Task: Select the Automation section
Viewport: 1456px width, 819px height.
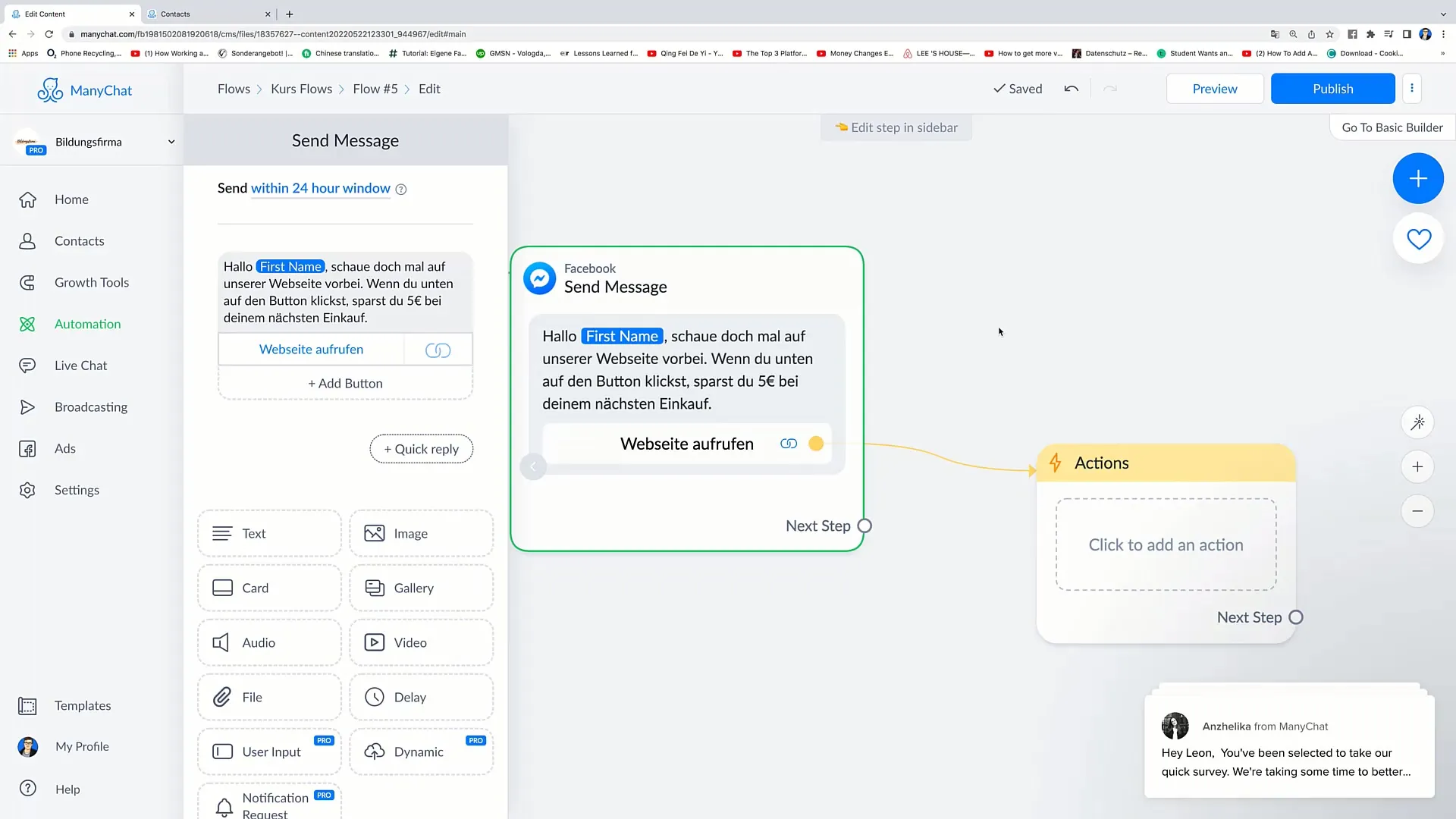Action: [87, 324]
